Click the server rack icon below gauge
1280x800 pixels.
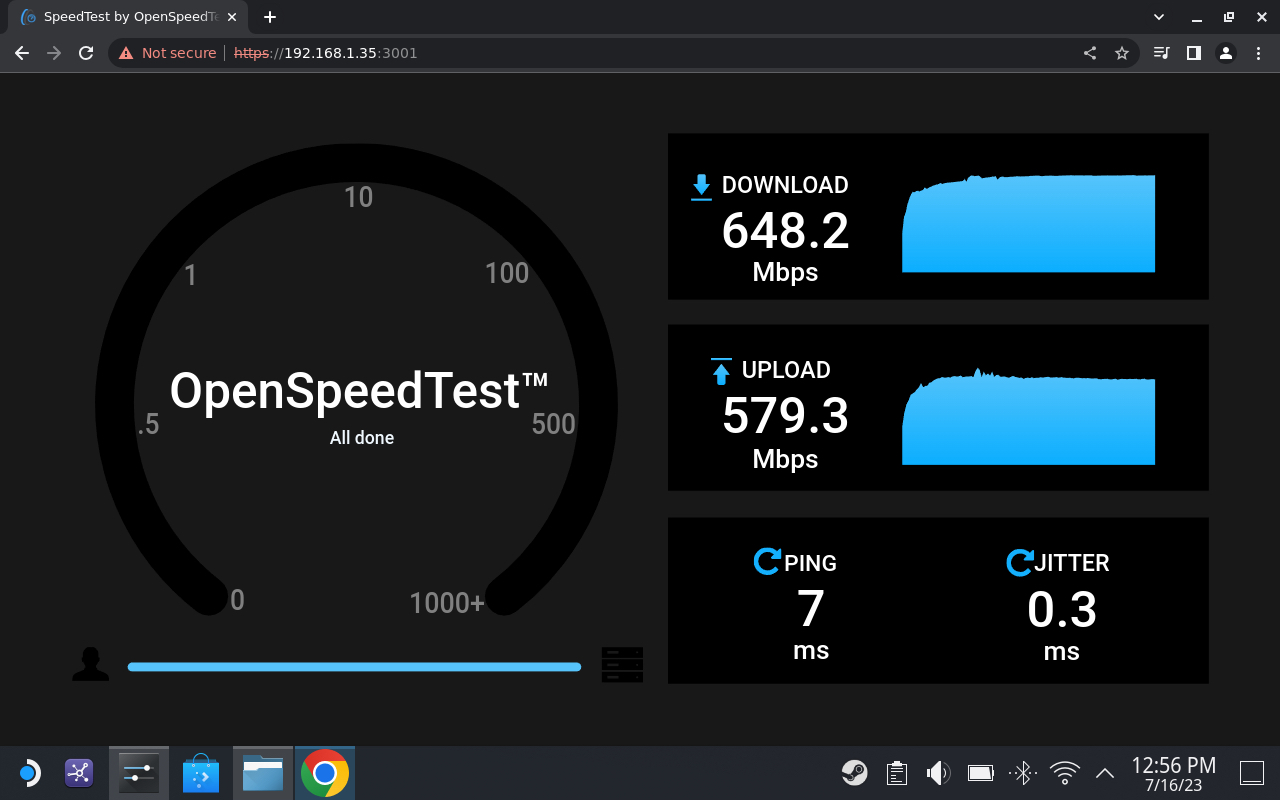click(622, 664)
